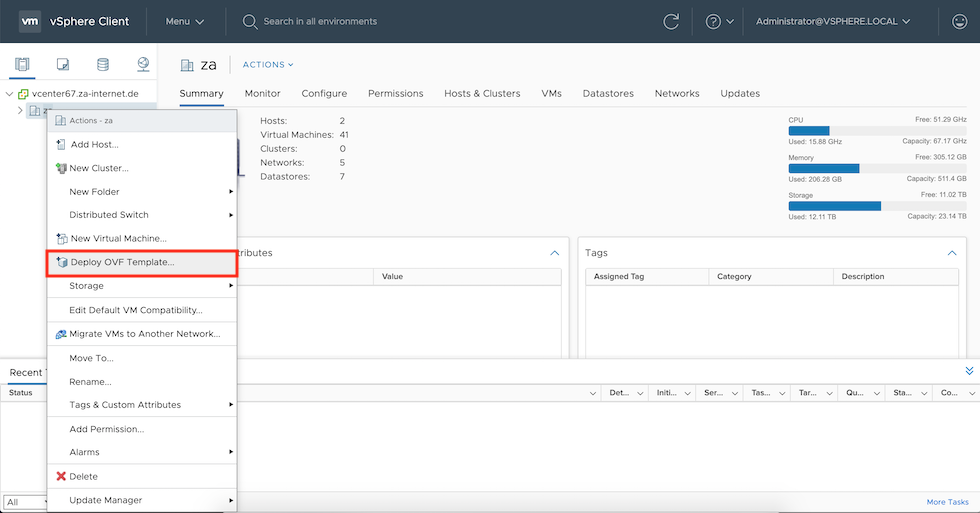Open the Hosts & Clusters tab
980x513 pixels.
coord(482,94)
